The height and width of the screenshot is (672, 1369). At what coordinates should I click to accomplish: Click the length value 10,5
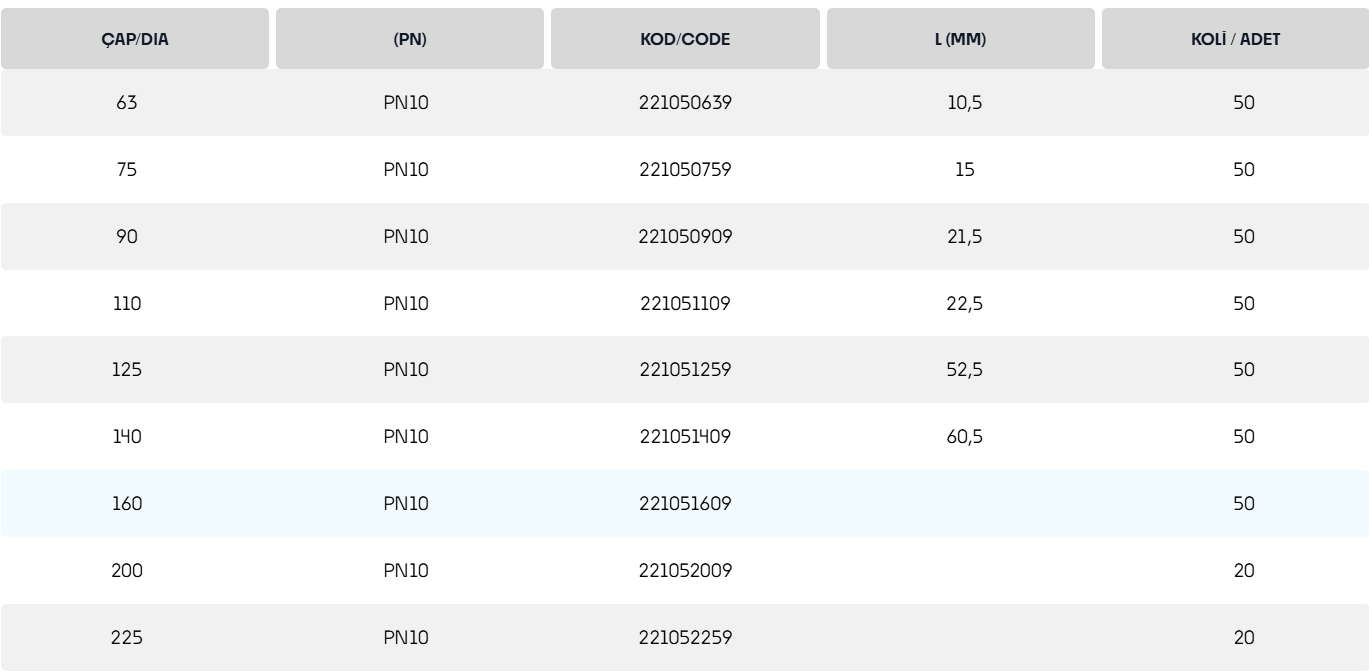964,103
